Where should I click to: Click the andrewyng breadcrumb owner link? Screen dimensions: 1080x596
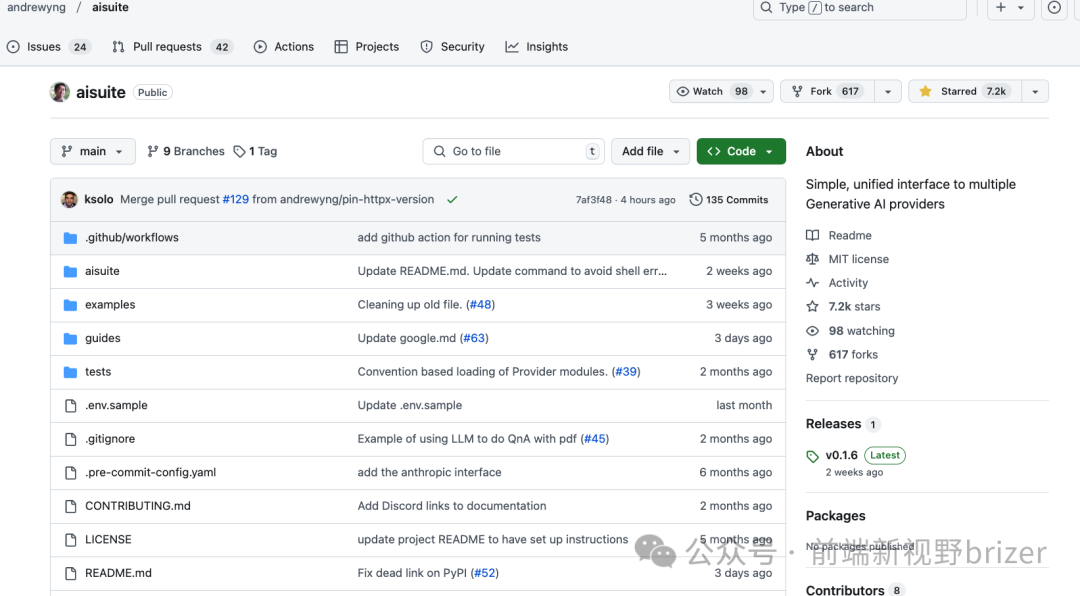point(37,8)
